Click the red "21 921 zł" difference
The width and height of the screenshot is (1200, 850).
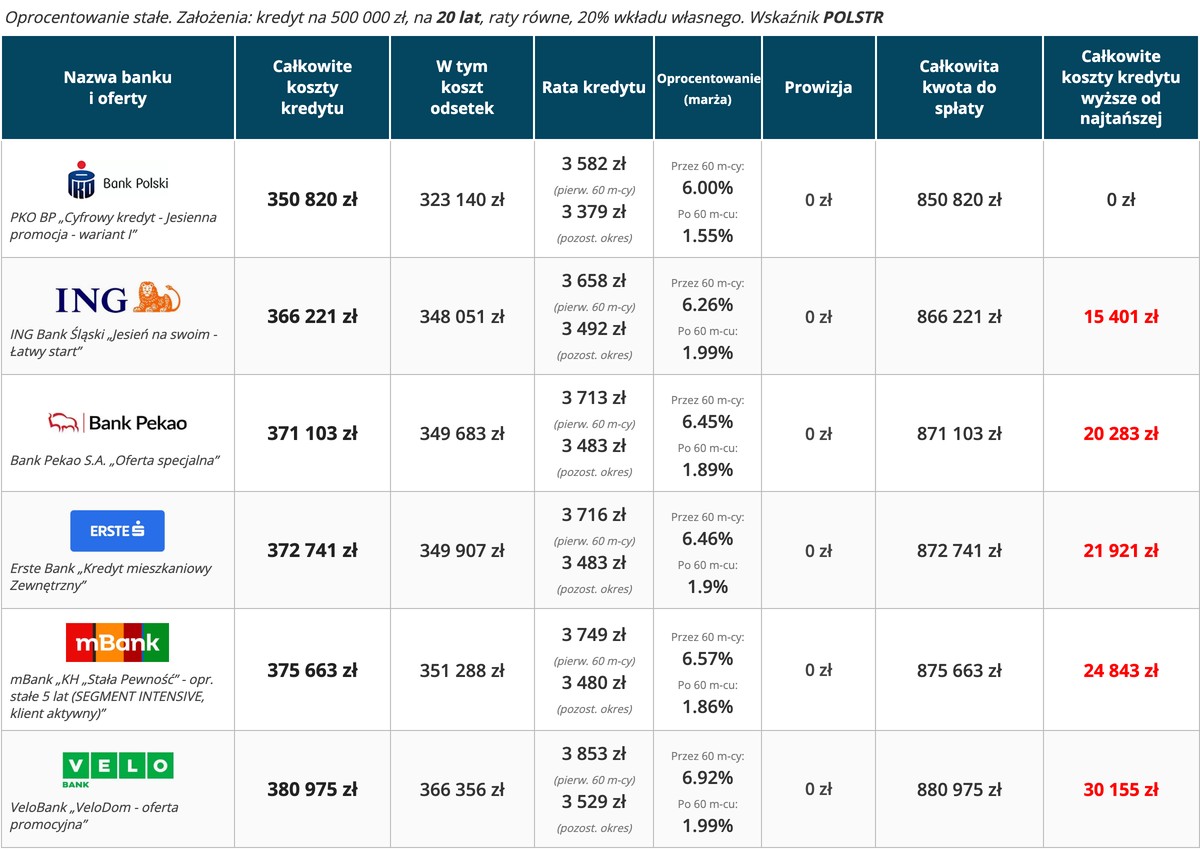pos(1121,550)
